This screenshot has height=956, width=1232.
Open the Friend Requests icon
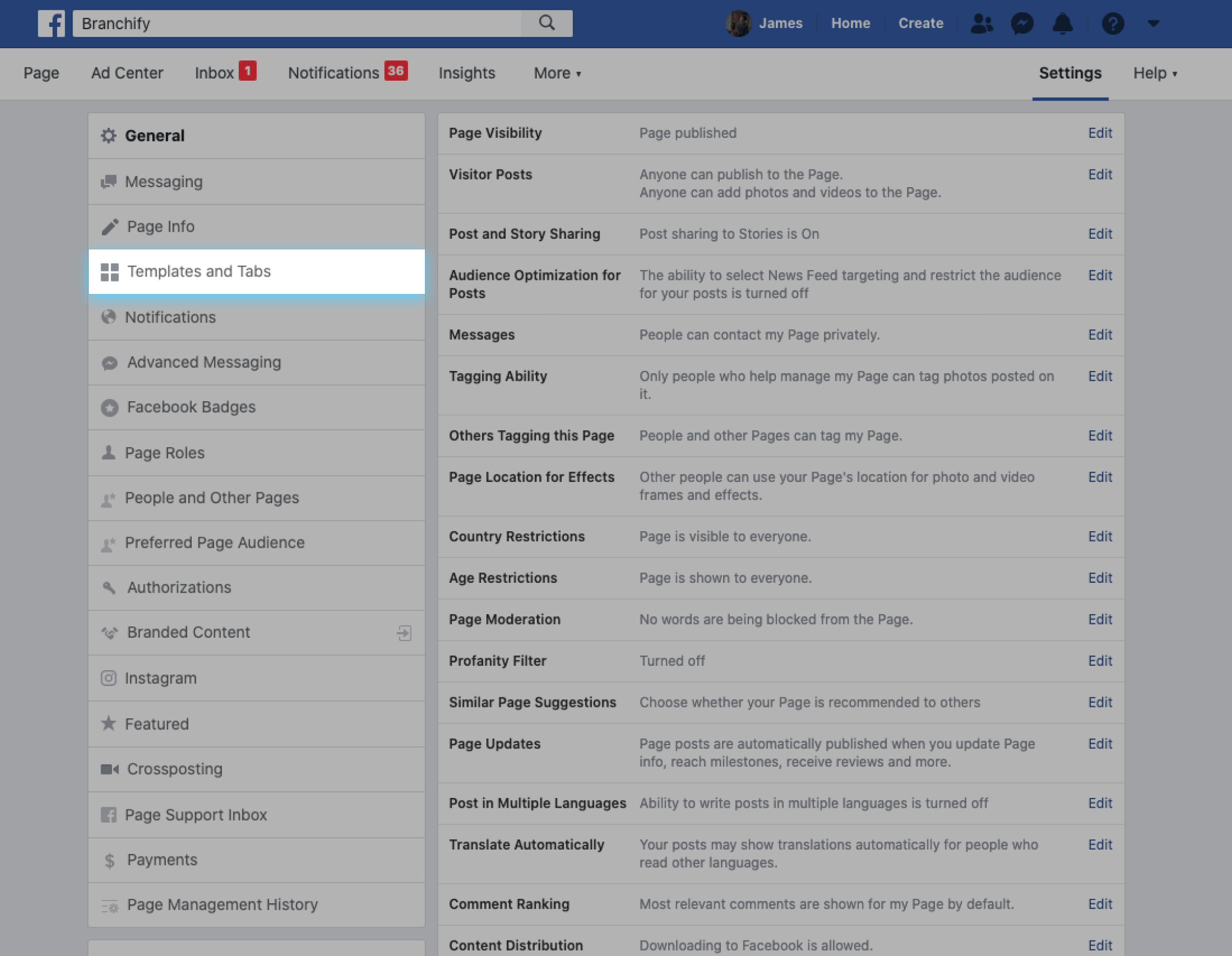click(x=982, y=24)
